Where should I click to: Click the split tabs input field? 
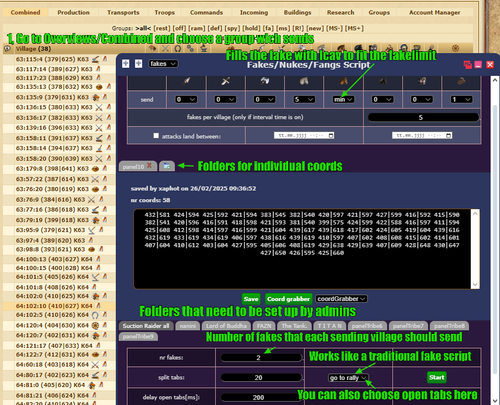[x=261, y=378]
